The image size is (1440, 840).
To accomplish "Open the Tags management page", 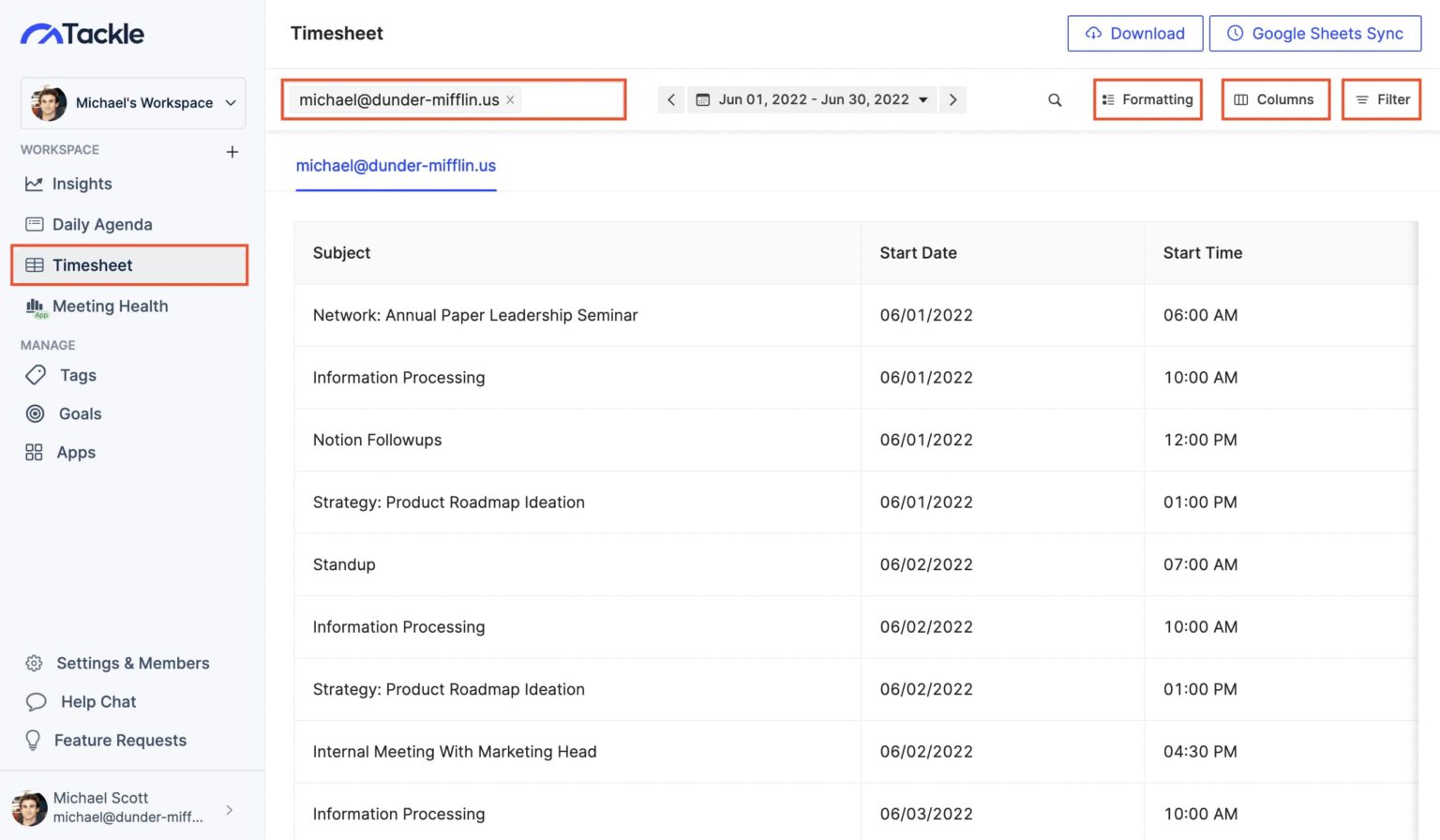I will (77, 375).
